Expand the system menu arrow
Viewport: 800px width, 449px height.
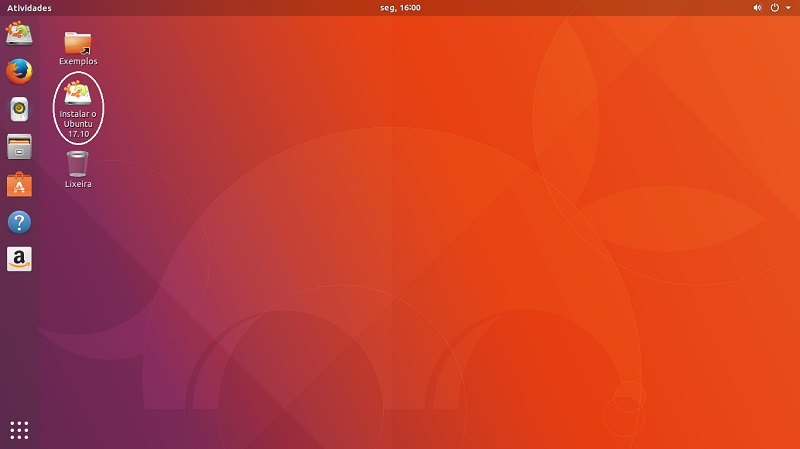788,8
